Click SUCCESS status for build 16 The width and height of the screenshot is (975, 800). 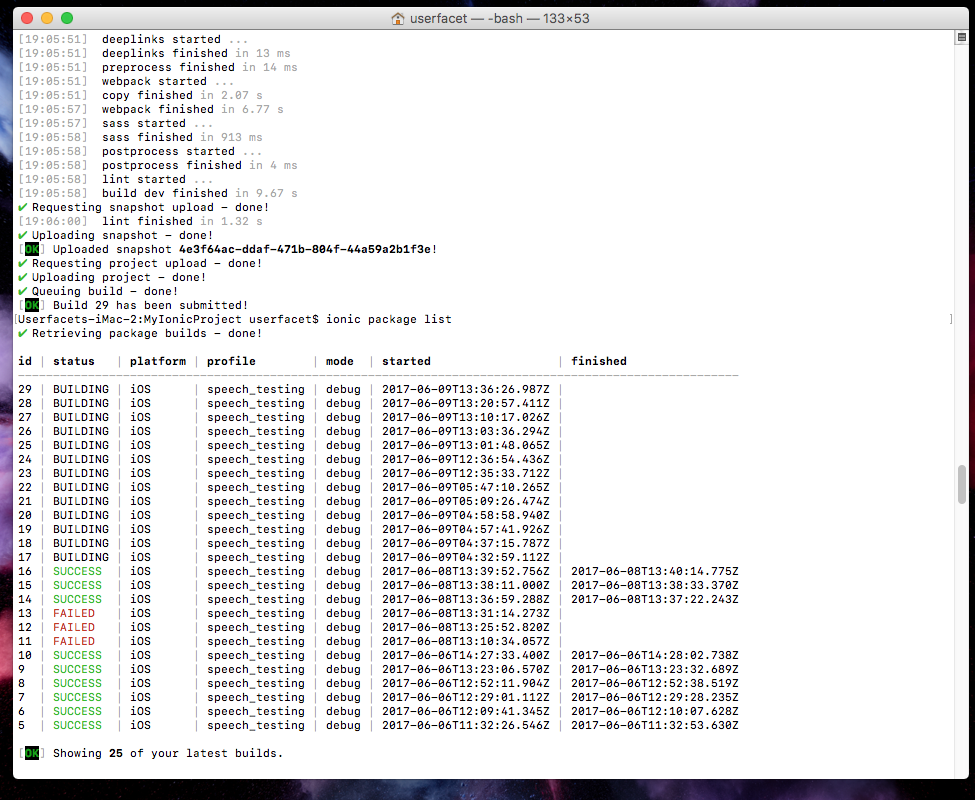coord(77,571)
